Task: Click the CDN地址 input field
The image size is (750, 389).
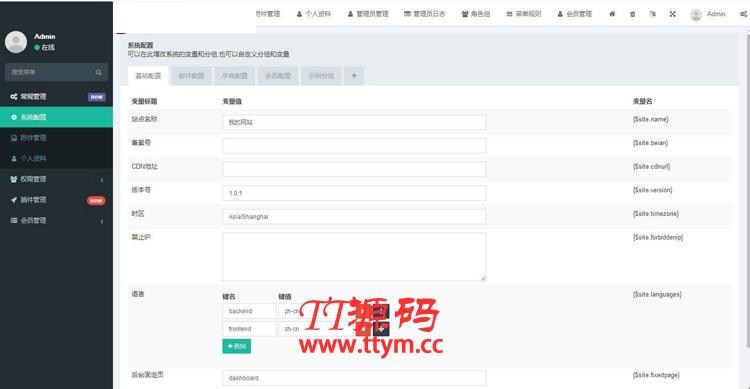Action: [x=354, y=169]
